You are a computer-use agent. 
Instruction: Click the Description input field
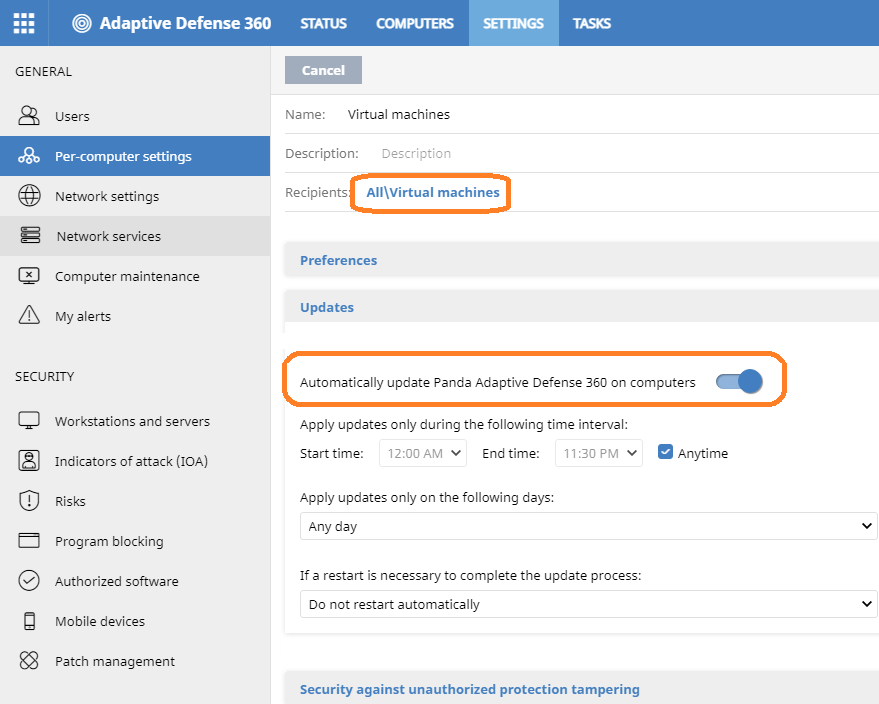(x=628, y=153)
